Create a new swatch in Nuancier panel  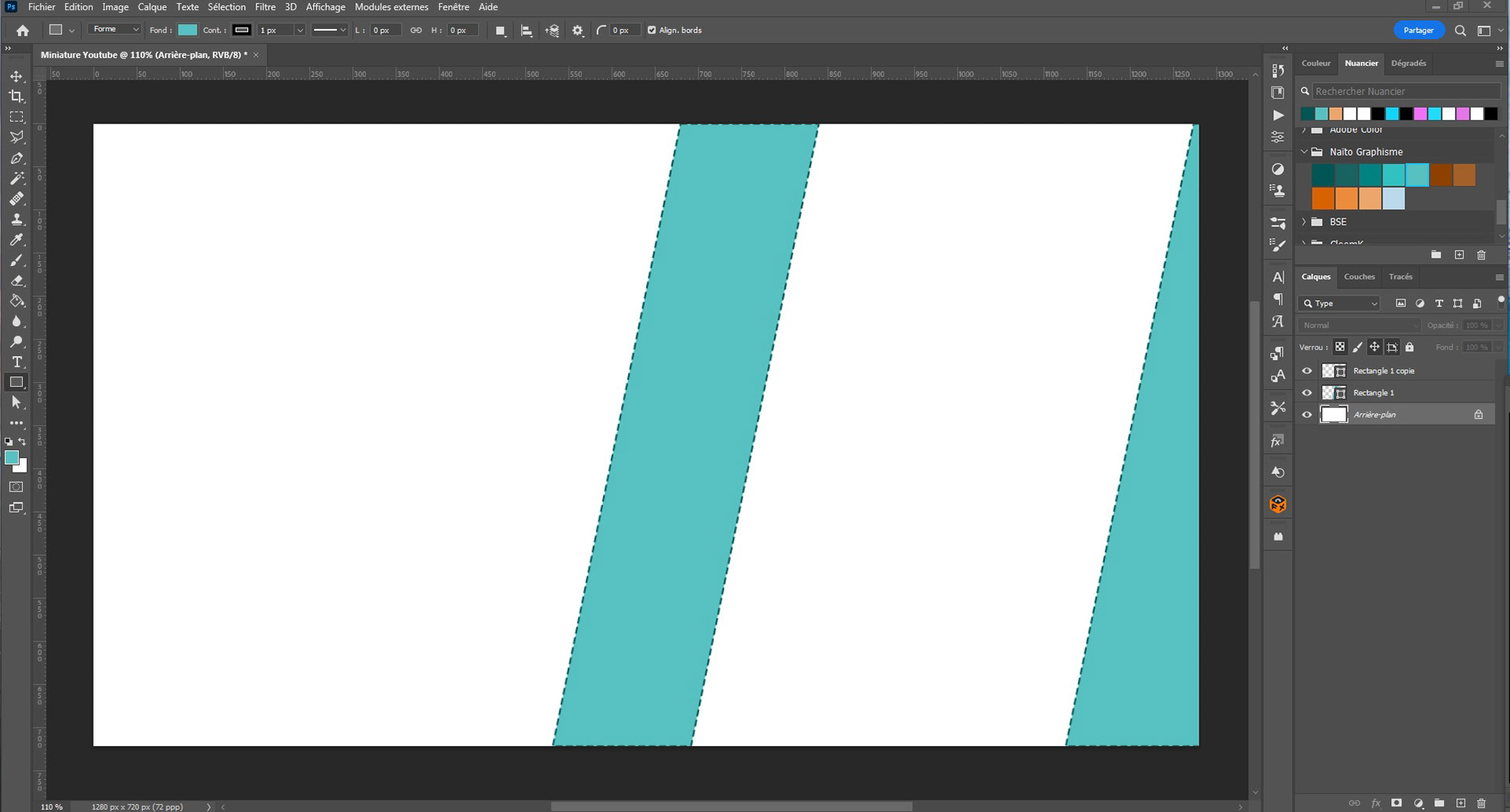tap(1460, 255)
